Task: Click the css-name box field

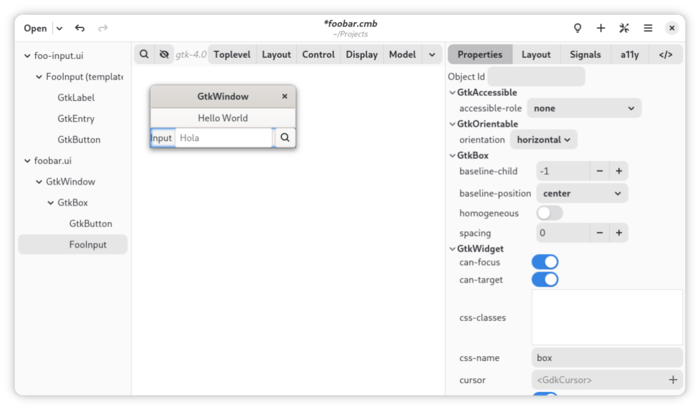Action: tap(607, 358)
